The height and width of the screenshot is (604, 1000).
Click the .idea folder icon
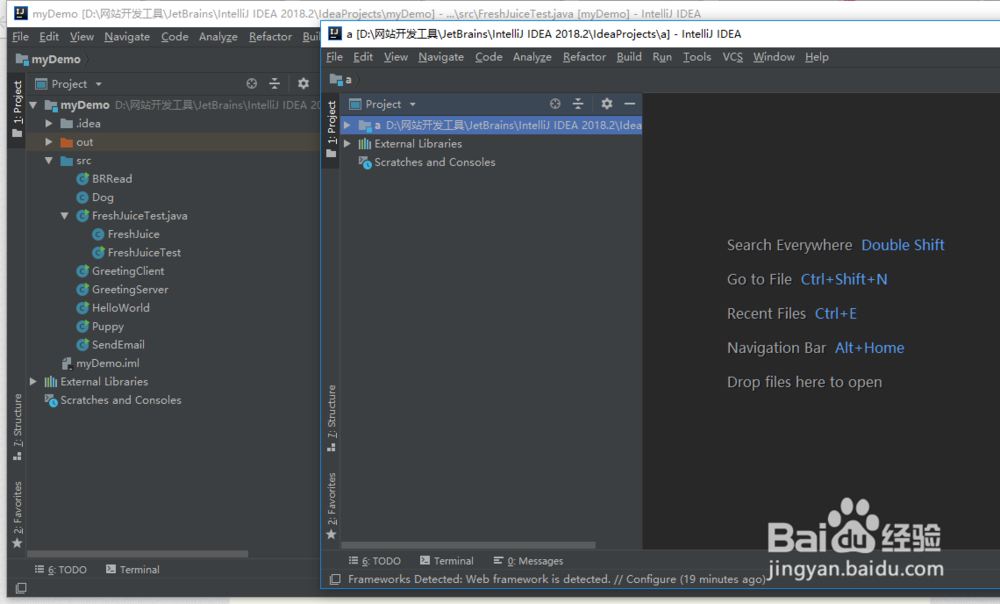(66, 124)
